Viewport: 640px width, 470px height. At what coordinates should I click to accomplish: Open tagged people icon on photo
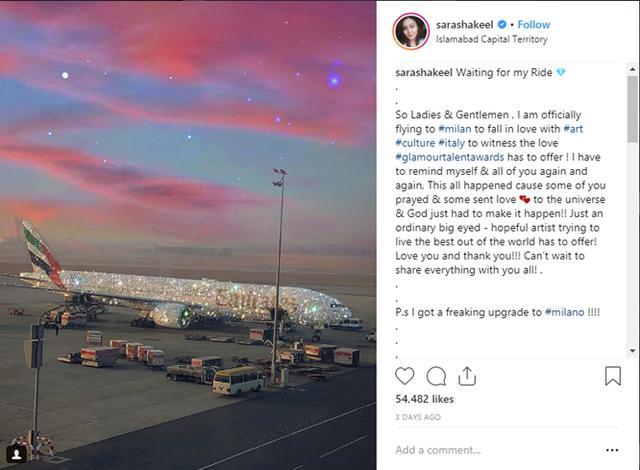tap(15, 454)
